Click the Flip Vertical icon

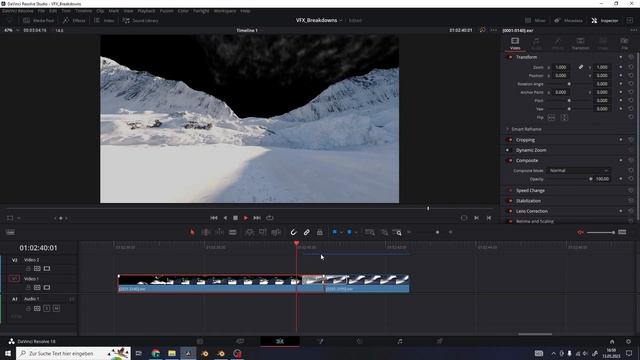pos(564,118)
